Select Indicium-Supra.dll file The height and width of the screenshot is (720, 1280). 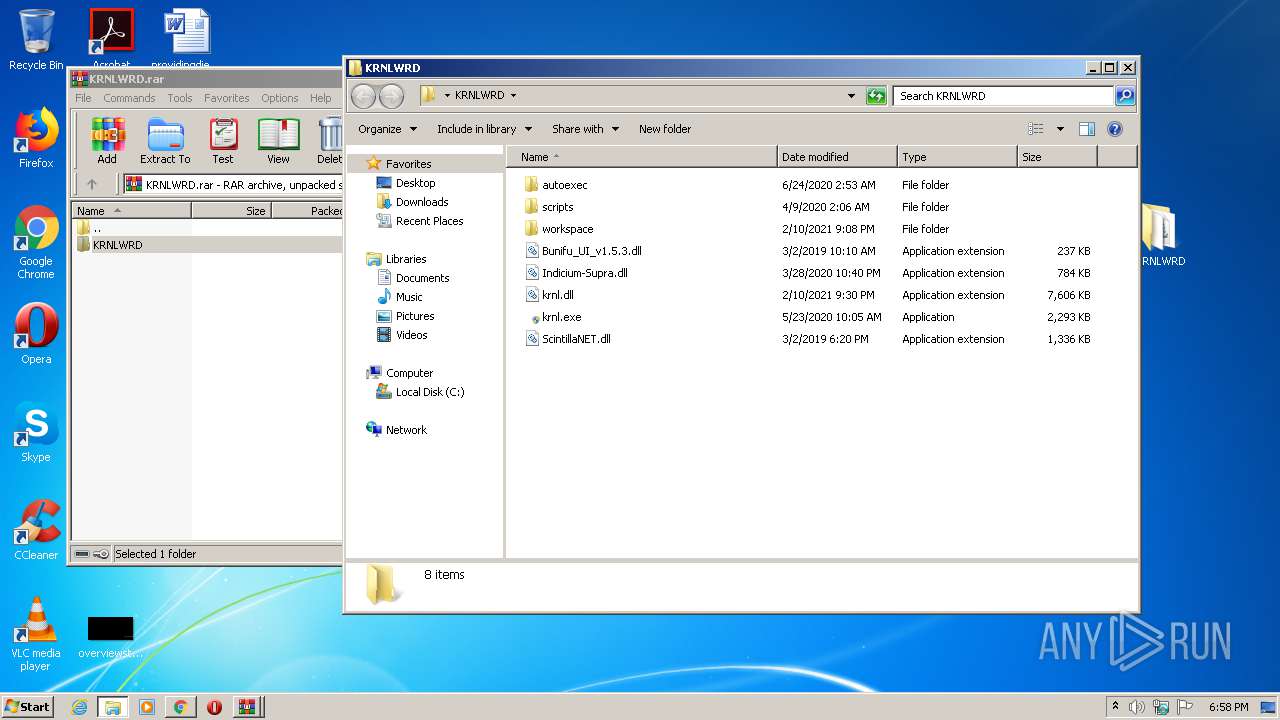584,273
